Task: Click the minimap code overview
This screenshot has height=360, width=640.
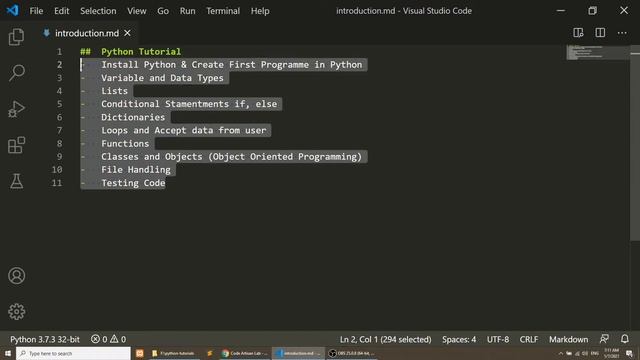Action: [598, 53]
